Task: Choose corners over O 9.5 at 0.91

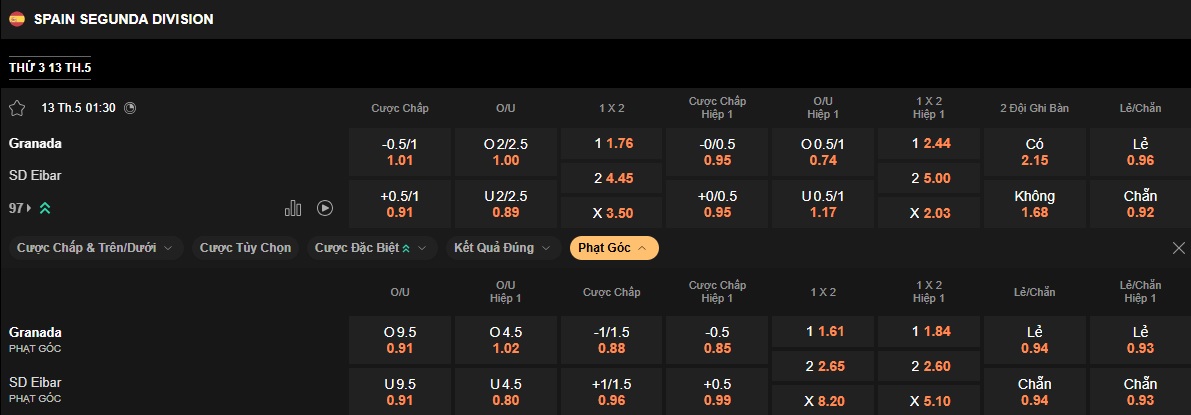Action: click(x=400, y=340)
